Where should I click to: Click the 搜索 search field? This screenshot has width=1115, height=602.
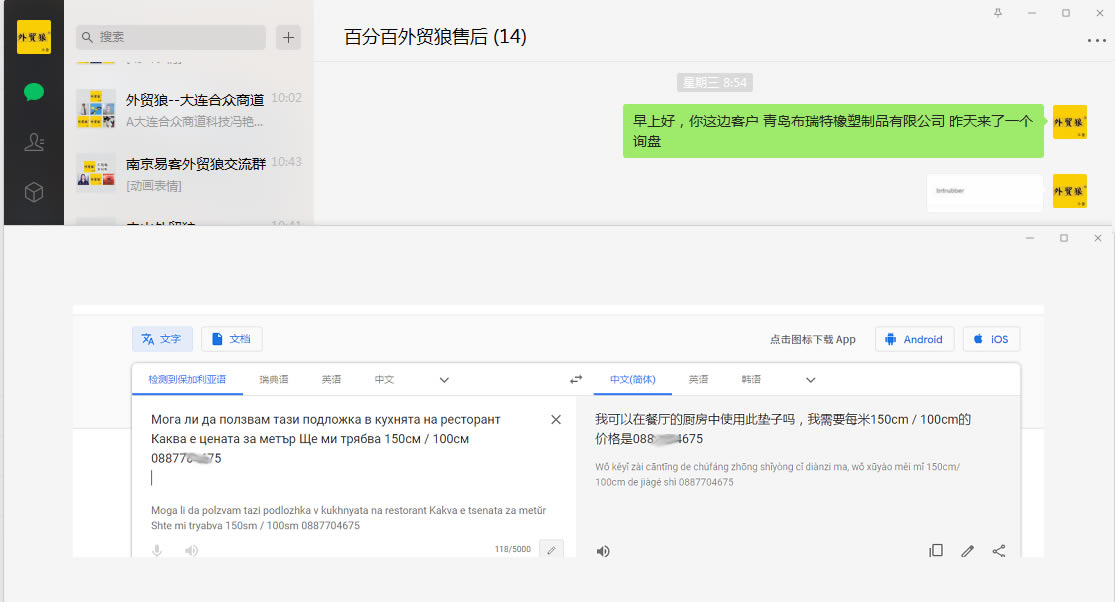point(171,37)
